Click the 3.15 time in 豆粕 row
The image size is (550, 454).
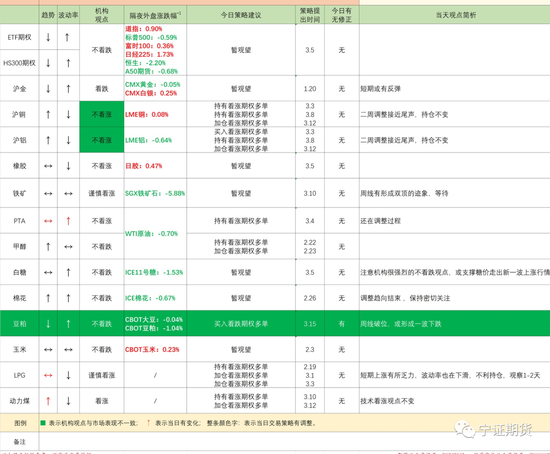tap(310, 323)
